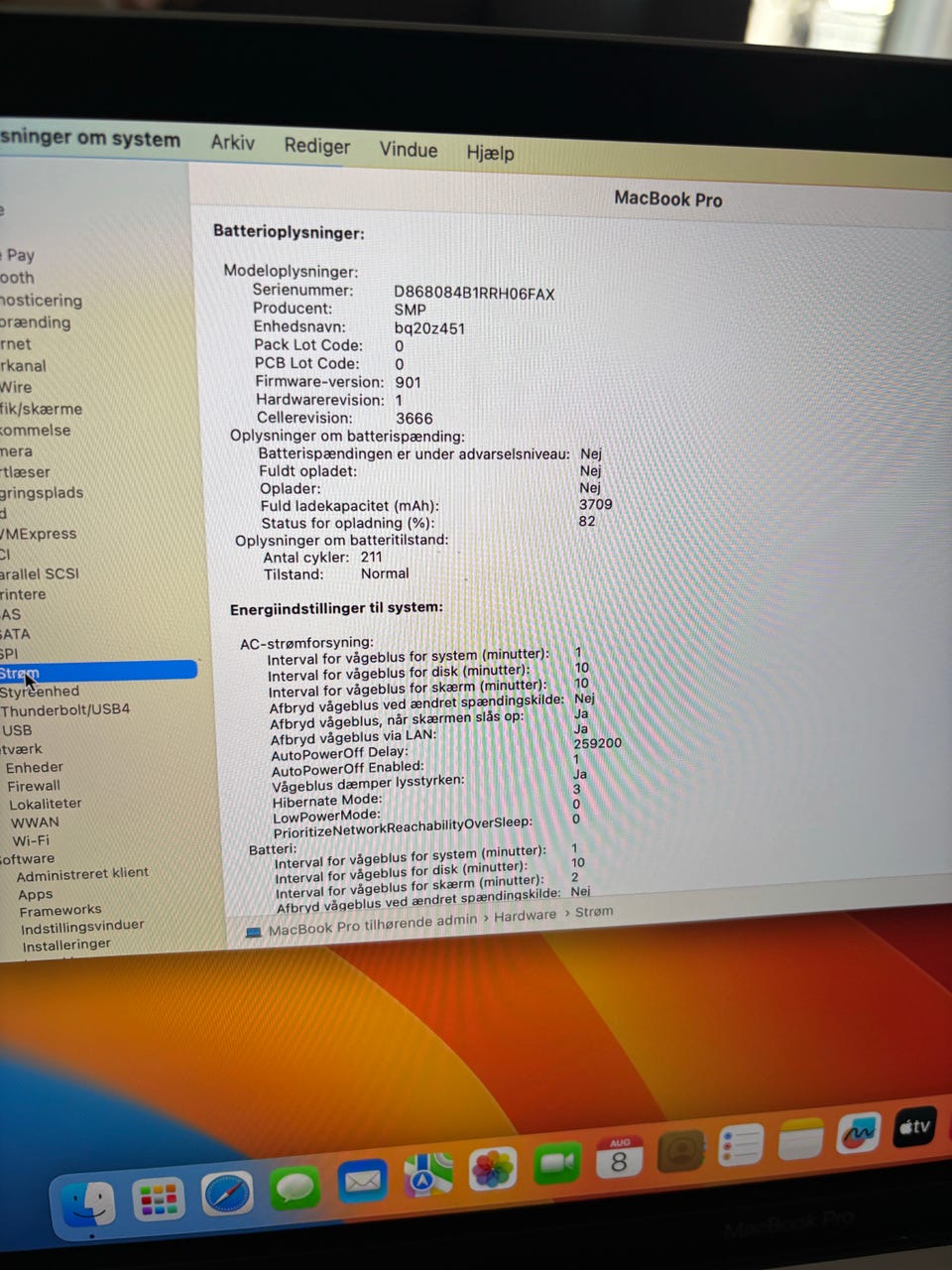
Task: Open Maps from the Dock
Action: [427, 1175]
